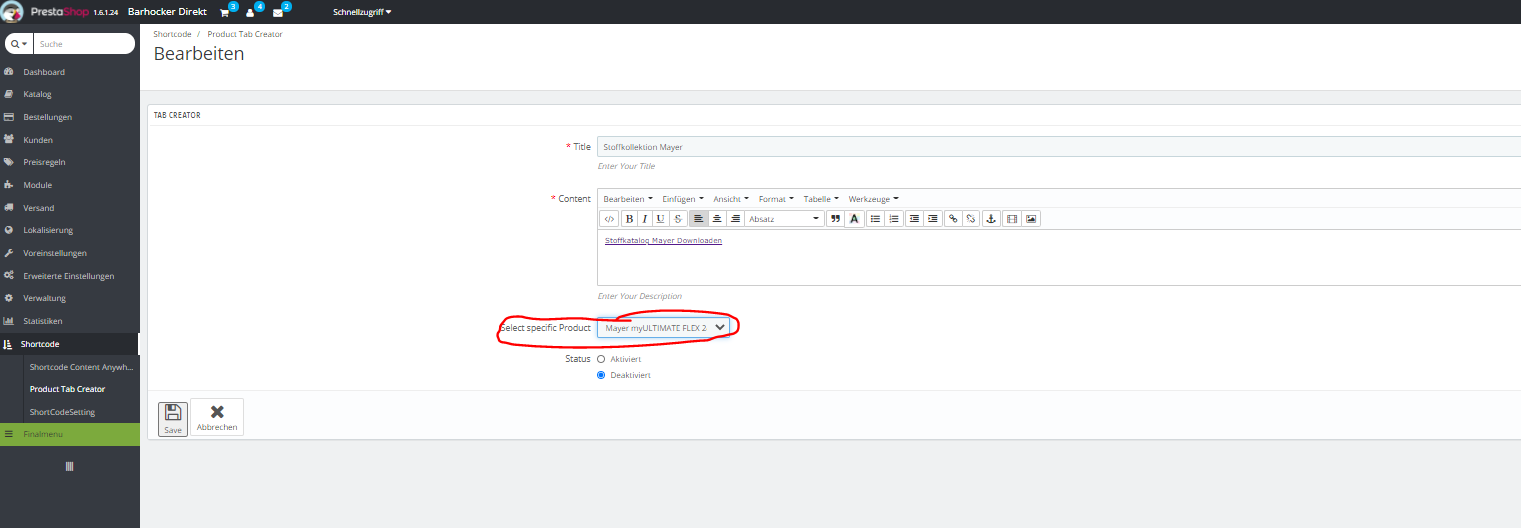Open the Bearbeiten editor menu
1521x528 pixels.
click(628, 198)
